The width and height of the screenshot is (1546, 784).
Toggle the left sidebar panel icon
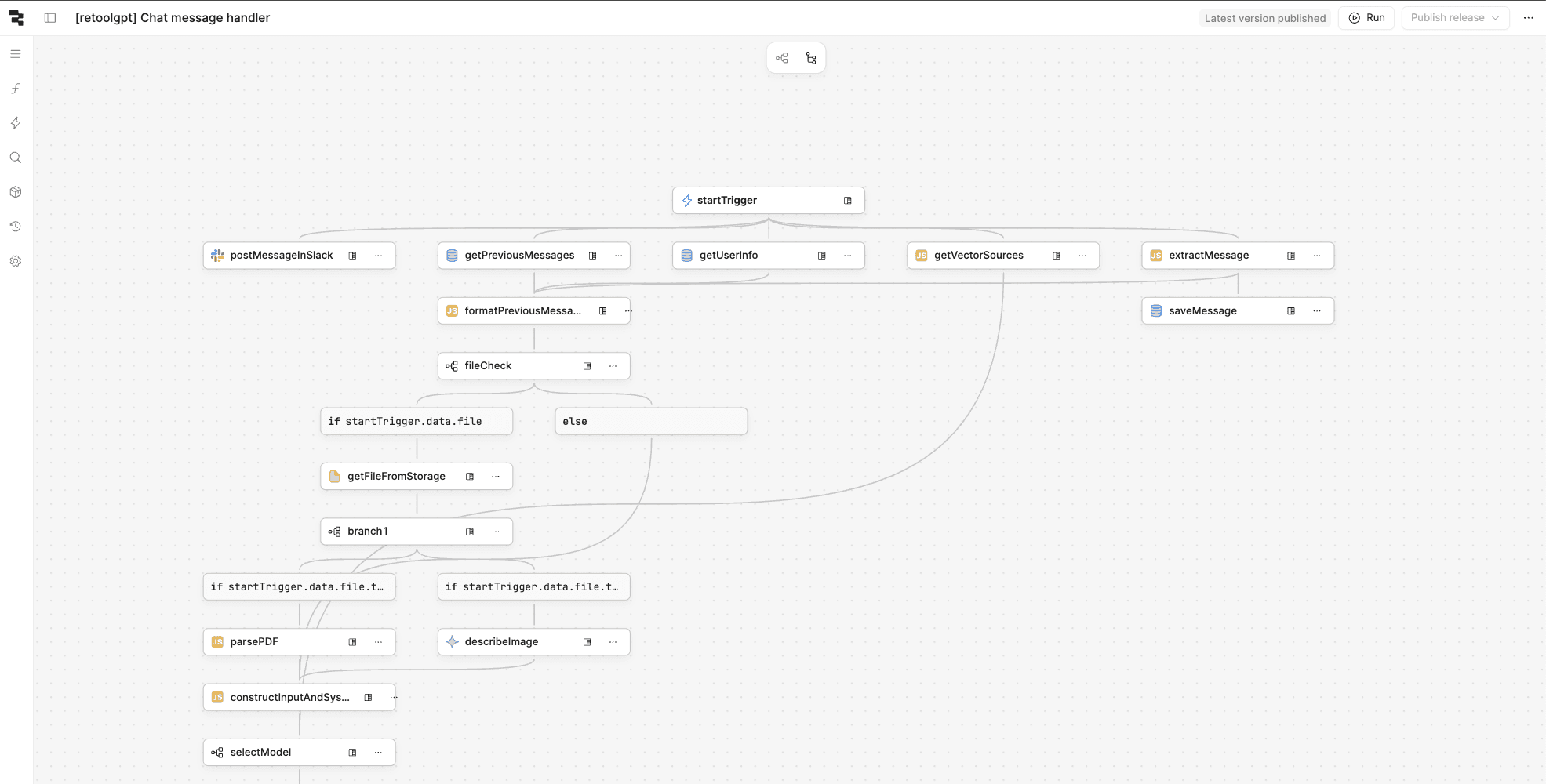pyautogui.click(x=50, y=18)
